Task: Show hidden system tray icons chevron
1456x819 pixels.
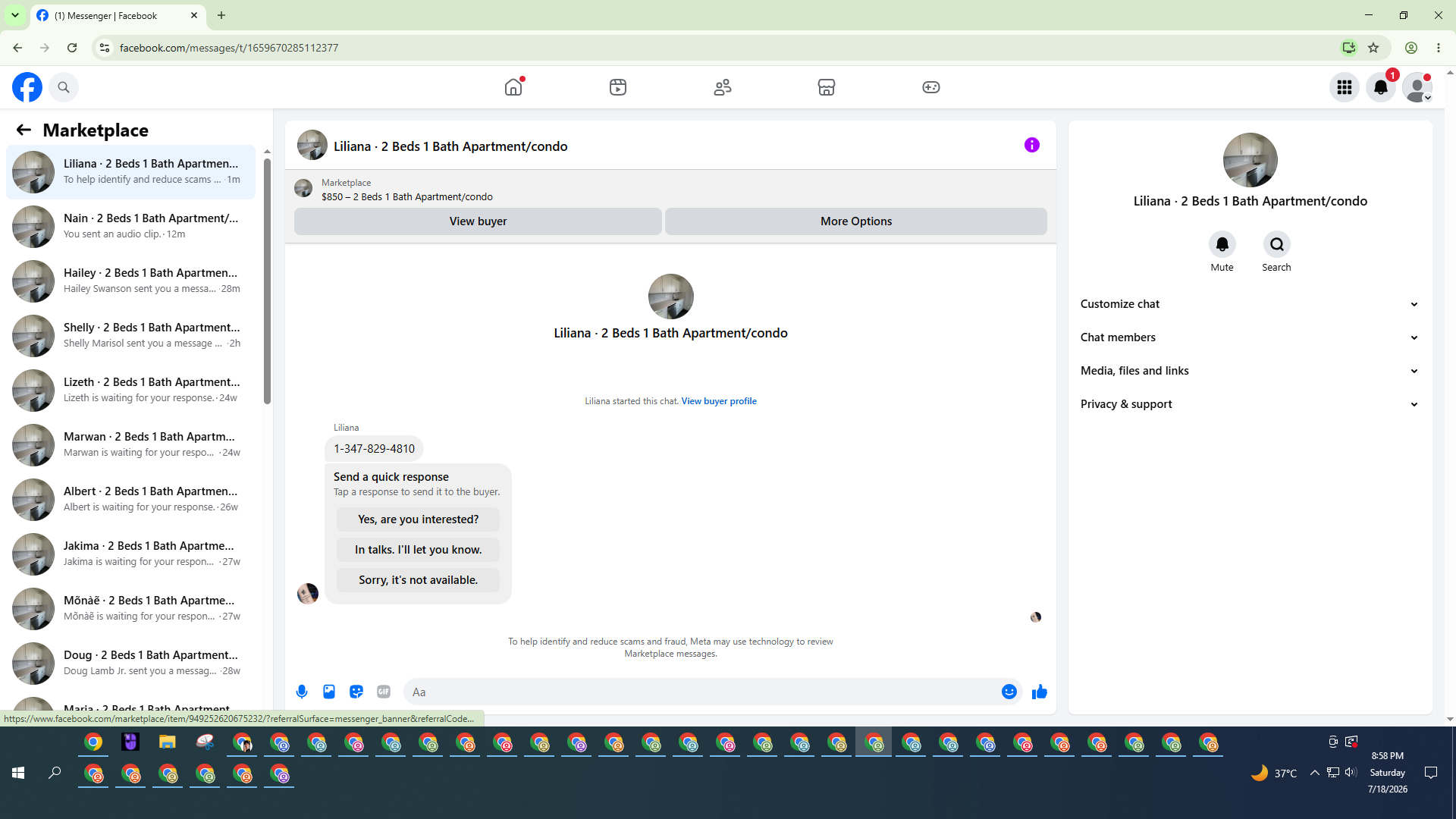Action: (1314, 773)
